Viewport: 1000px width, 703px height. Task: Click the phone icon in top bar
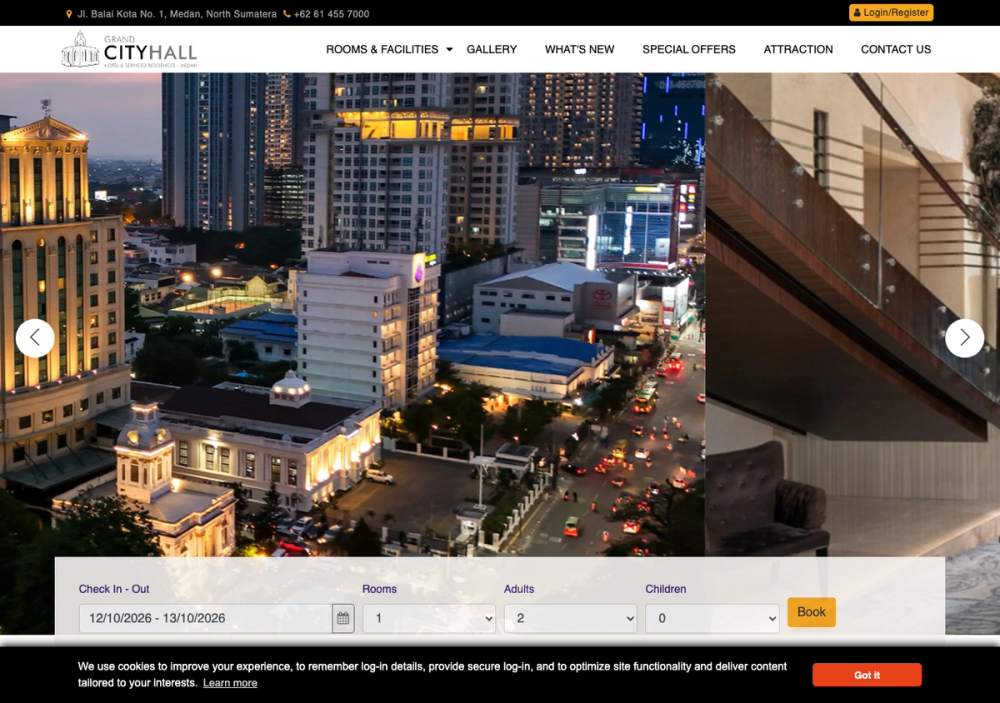[x=287, y=13]
